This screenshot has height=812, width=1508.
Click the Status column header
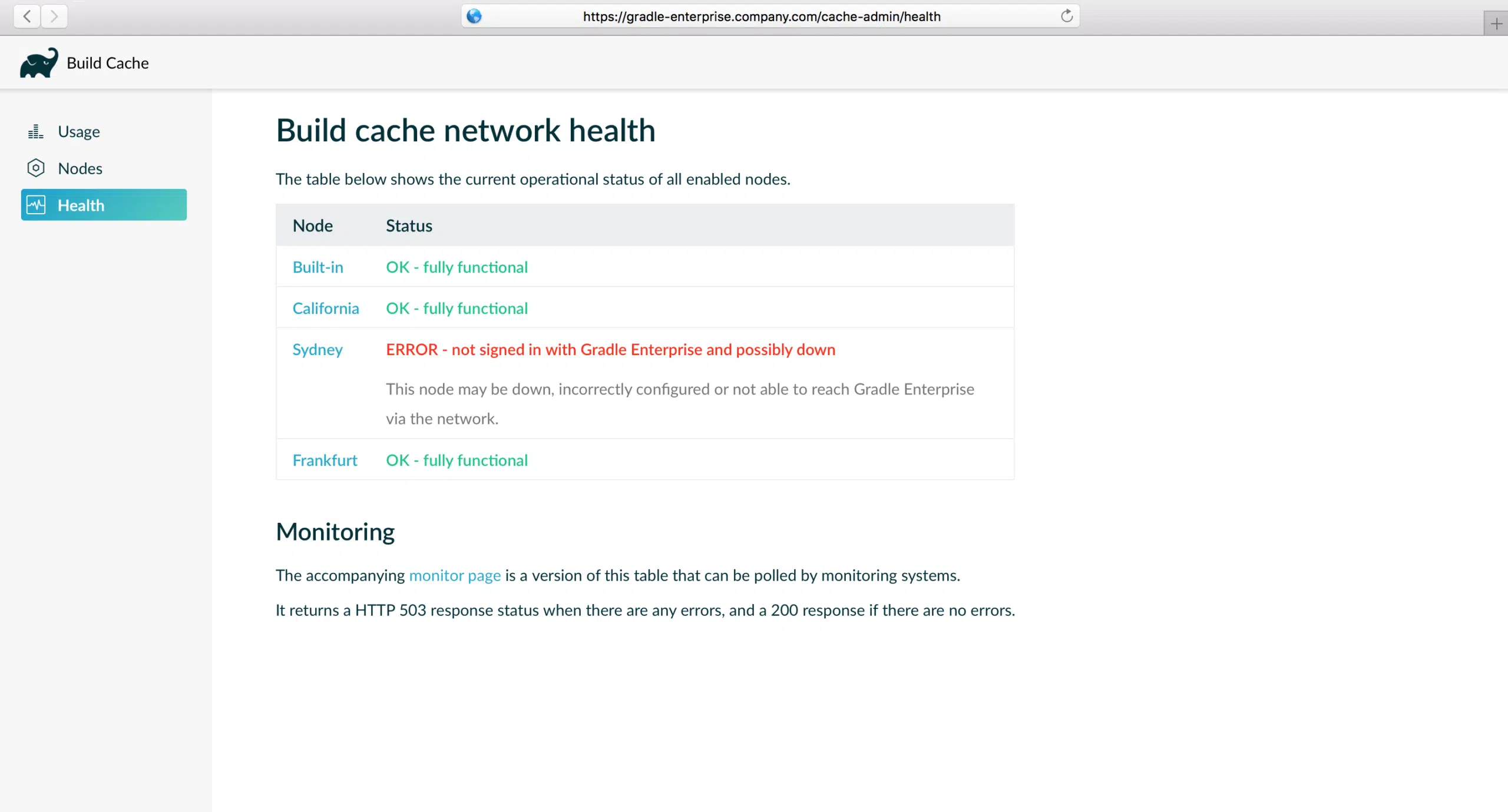pyautogui.click(x=409, y=226)
